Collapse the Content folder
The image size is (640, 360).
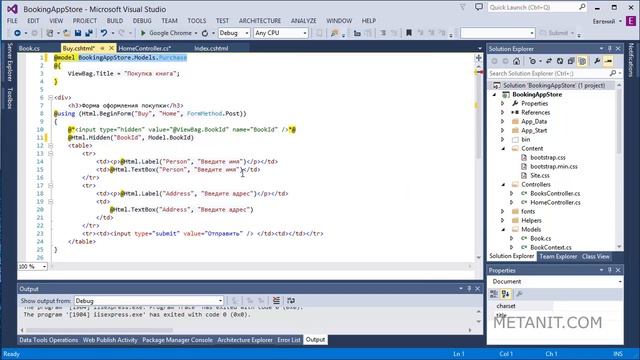point(502,149)
